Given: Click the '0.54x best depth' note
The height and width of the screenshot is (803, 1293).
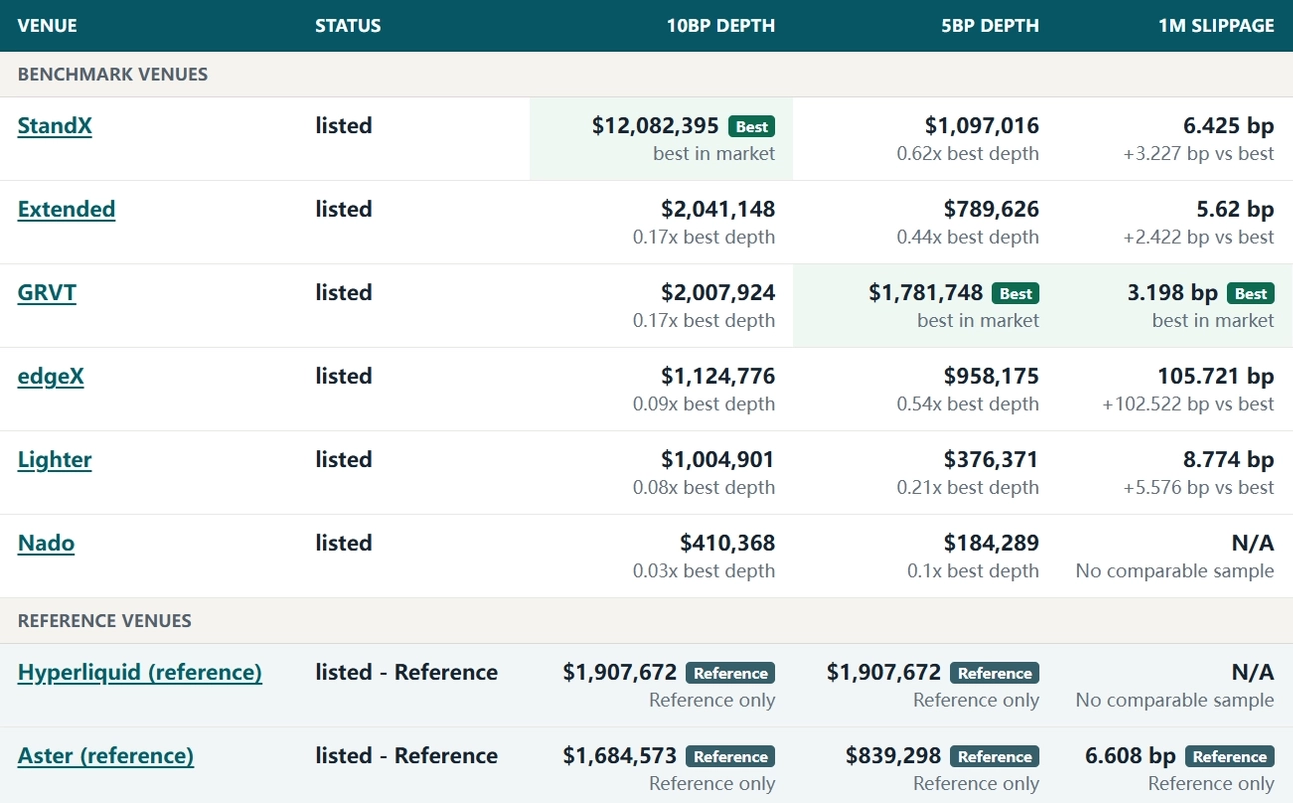Looking at the screenshot, I should pyautogui.click(x=968, y=404).
